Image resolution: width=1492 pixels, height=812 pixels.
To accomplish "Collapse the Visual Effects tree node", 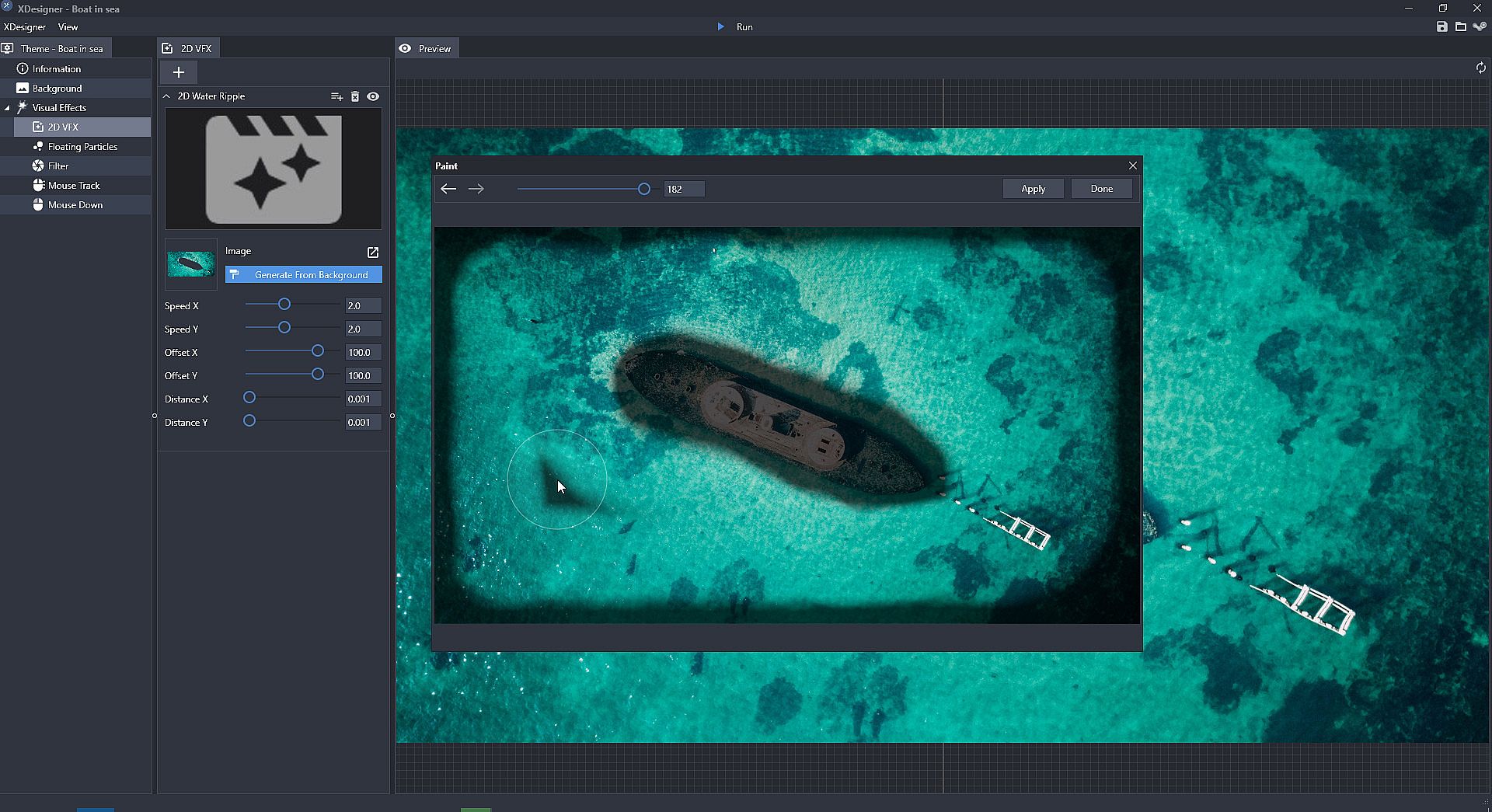I will [x=7, y=108].
